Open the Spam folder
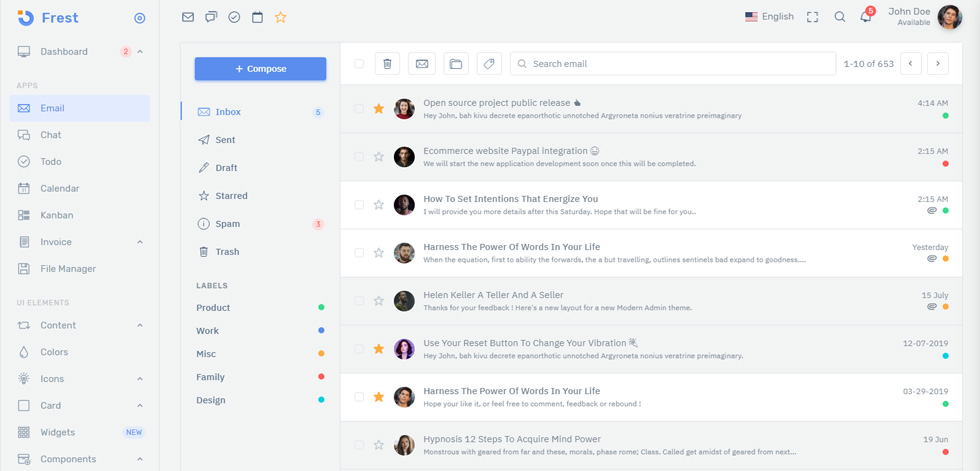The image size is (980, 471). (260, 224)
